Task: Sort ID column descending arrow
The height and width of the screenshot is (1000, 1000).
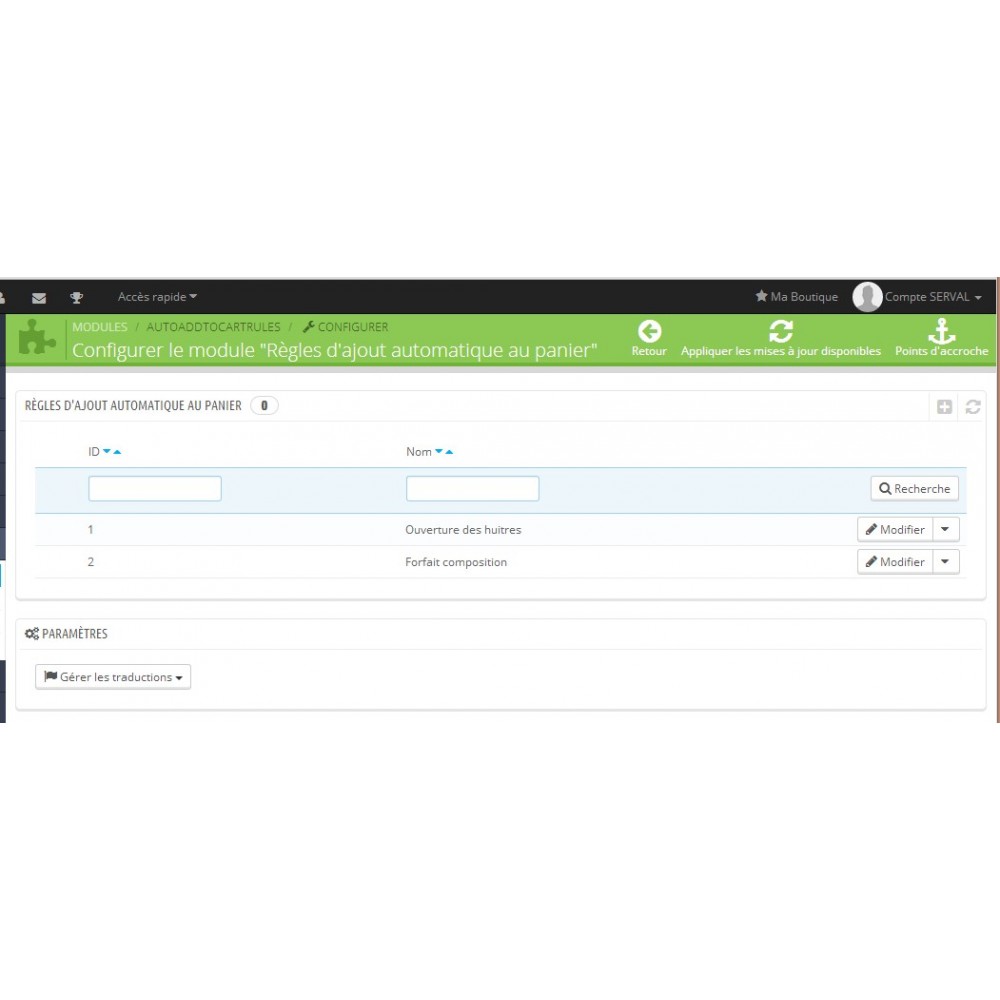Action: click(x=107, y=452)
